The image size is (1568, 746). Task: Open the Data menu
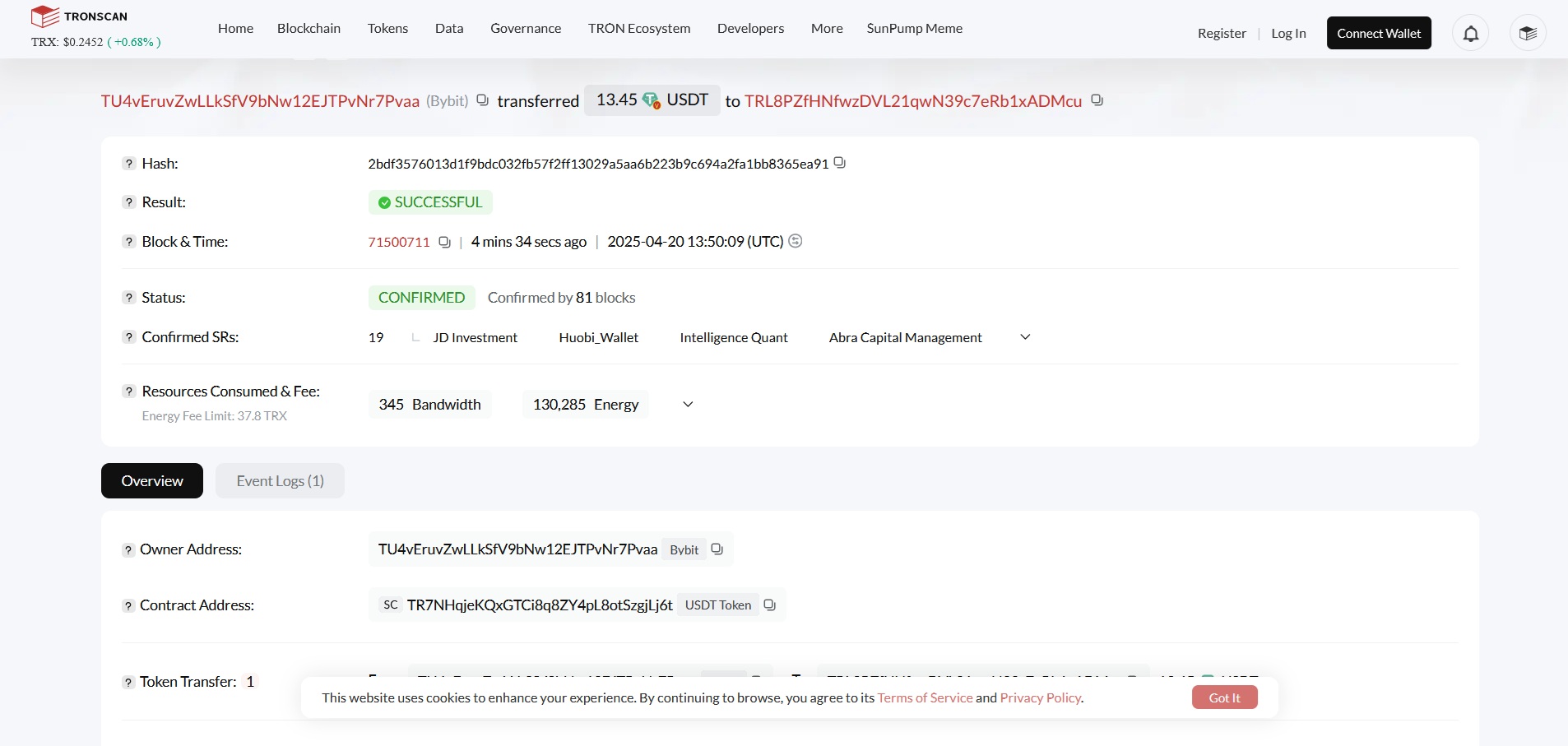[x=449, y=28]
